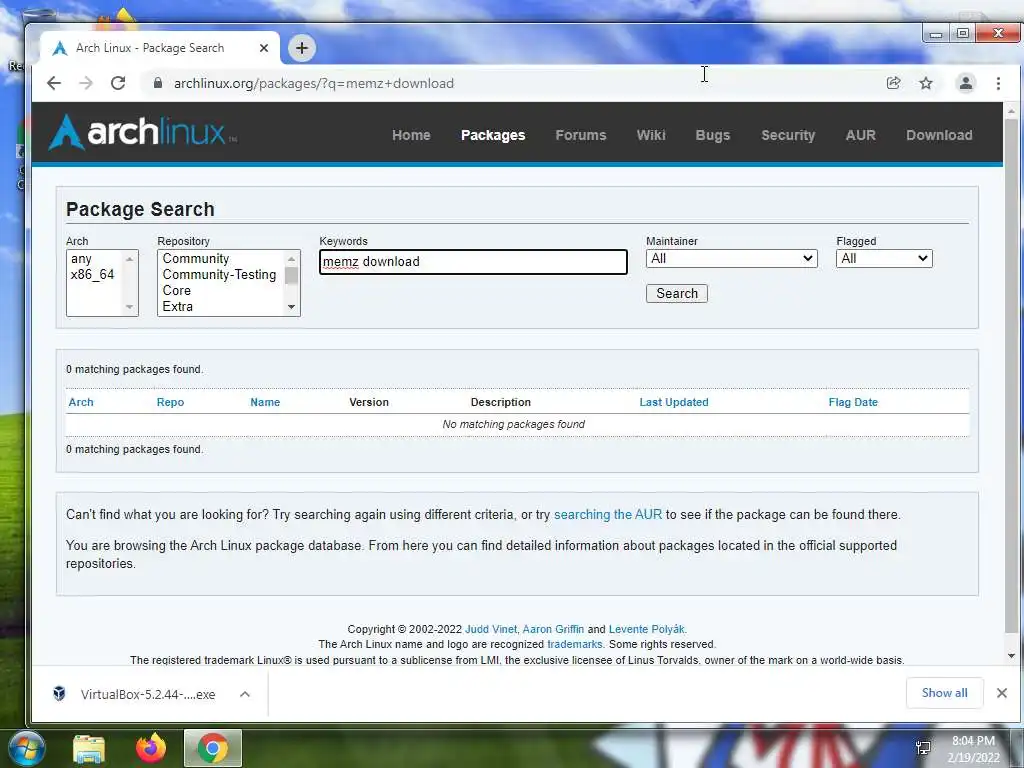Image resolution: width=1024 pixels, height=768 pixels.
Task: Click Arch list down arrow
Action: coord(129,307)
